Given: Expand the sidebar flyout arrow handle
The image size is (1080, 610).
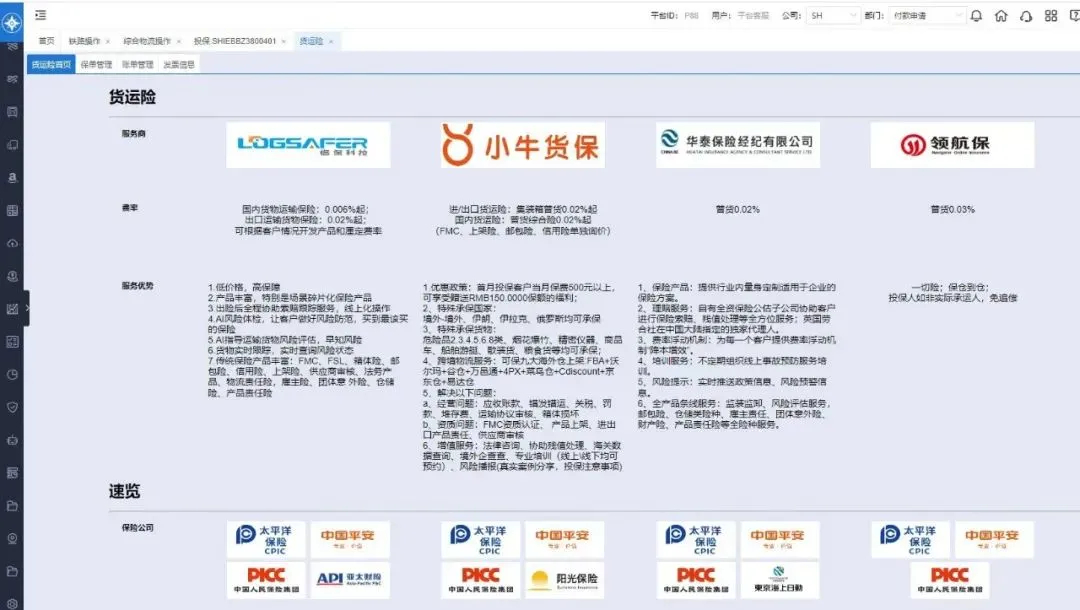Looking at the screenshot, I should click(28, 309).
